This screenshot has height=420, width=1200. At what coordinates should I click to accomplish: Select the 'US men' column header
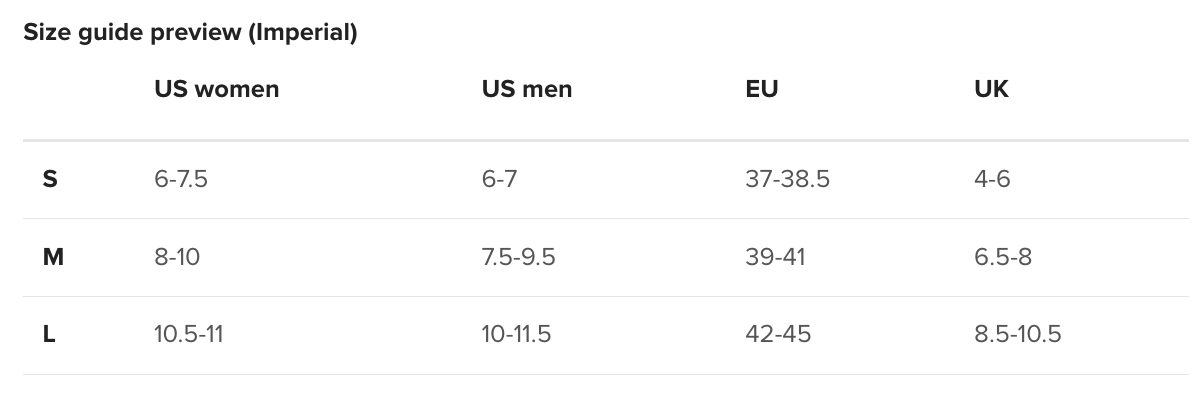click(x=526, y=89)
